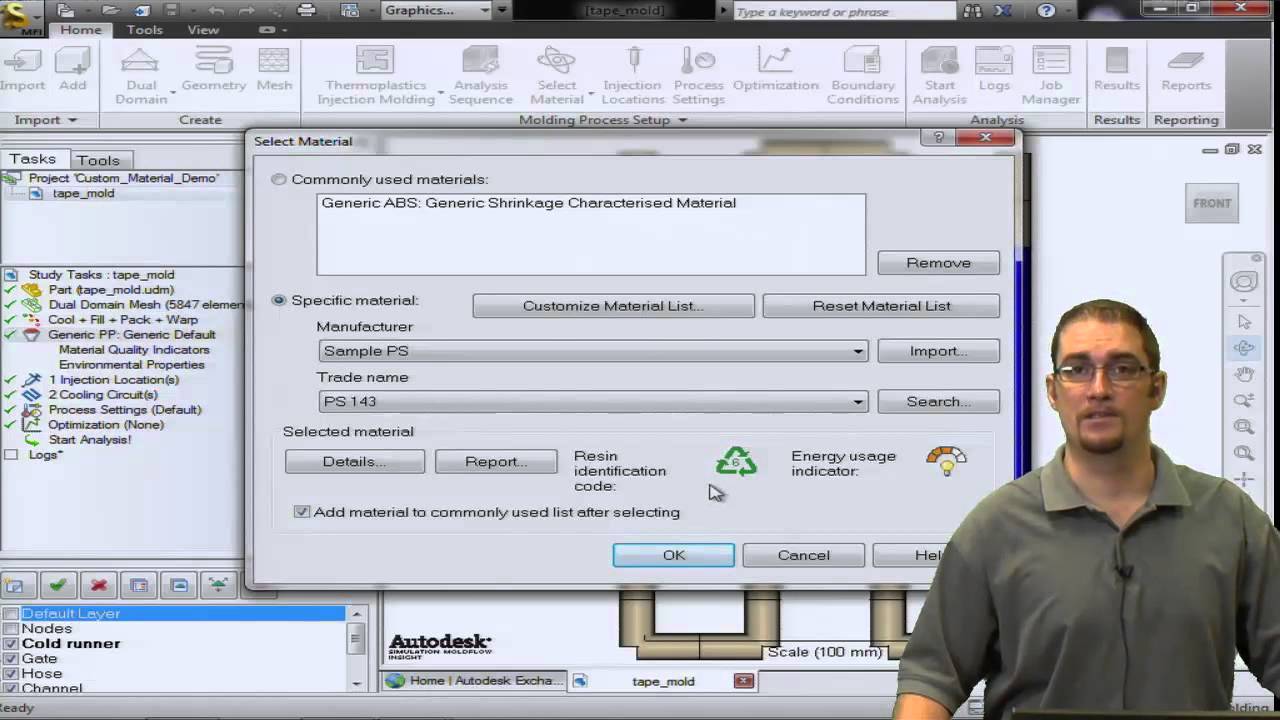Screen dimensions: 1280x720
Task: Click the Geometry ribbon icon
Action: tap(213, 70)
